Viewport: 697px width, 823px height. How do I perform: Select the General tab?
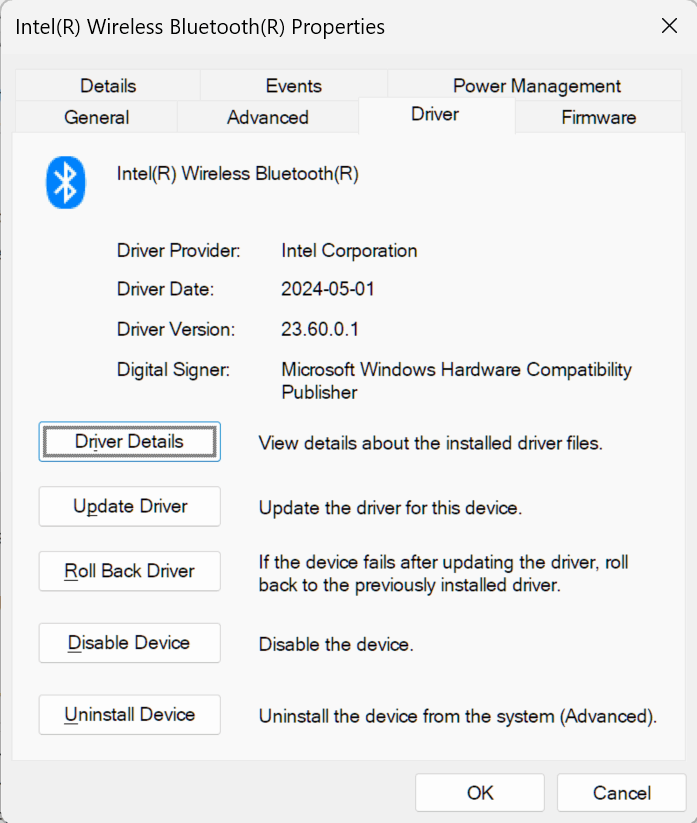97,117
